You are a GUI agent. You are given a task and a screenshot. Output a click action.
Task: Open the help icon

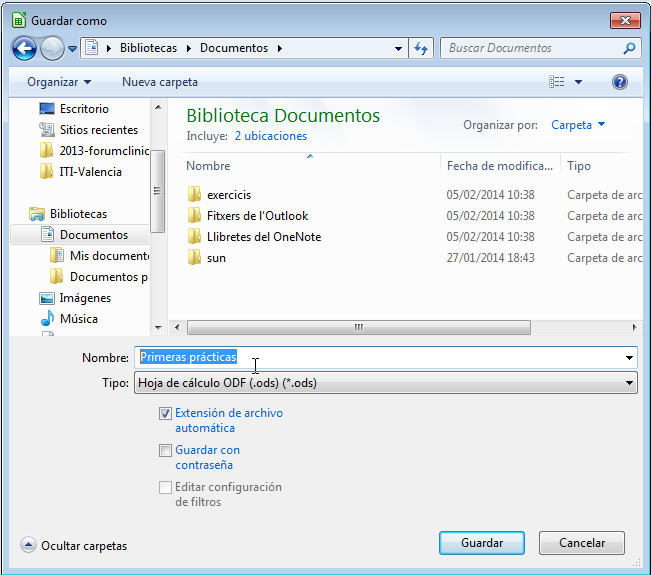click(x=619, y=82)
